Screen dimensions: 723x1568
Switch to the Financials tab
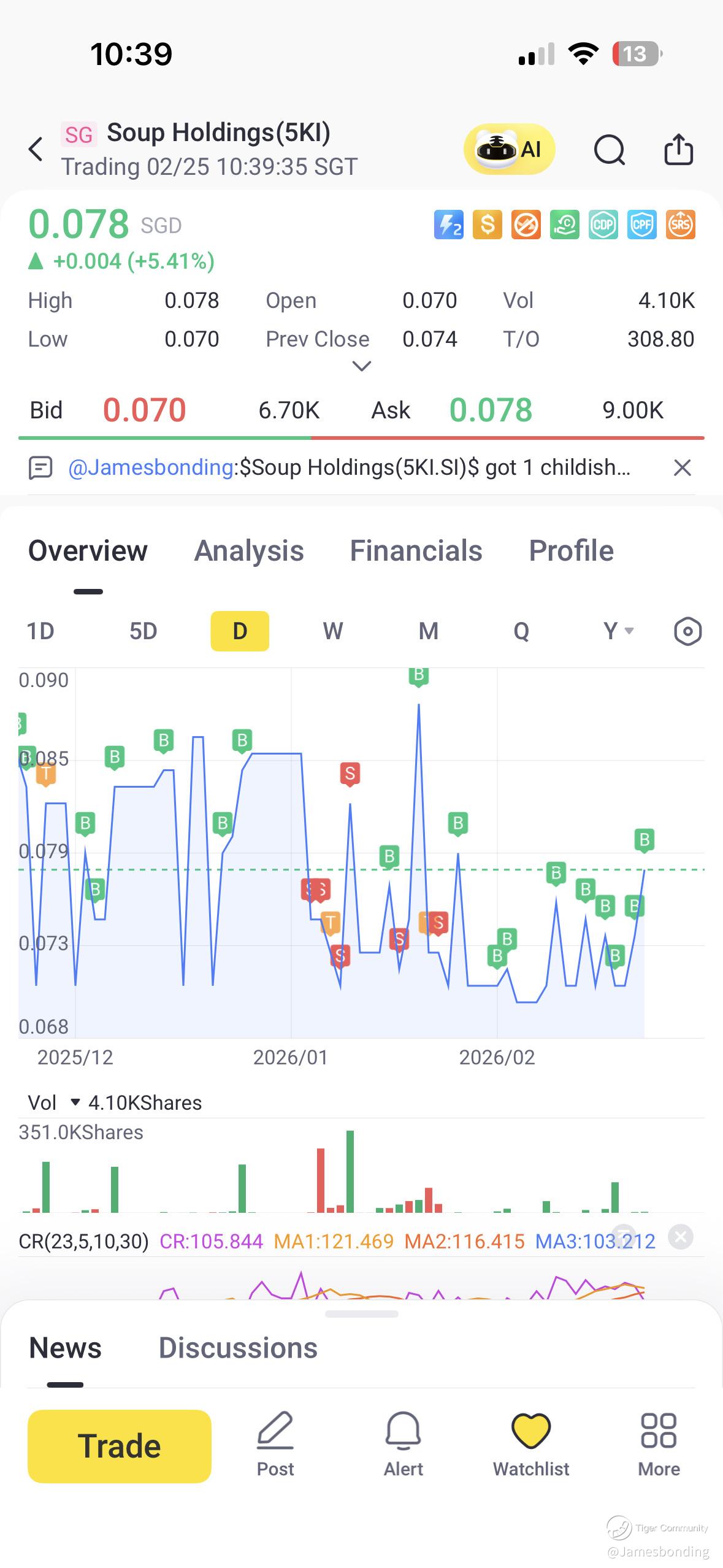coord(416,550)
